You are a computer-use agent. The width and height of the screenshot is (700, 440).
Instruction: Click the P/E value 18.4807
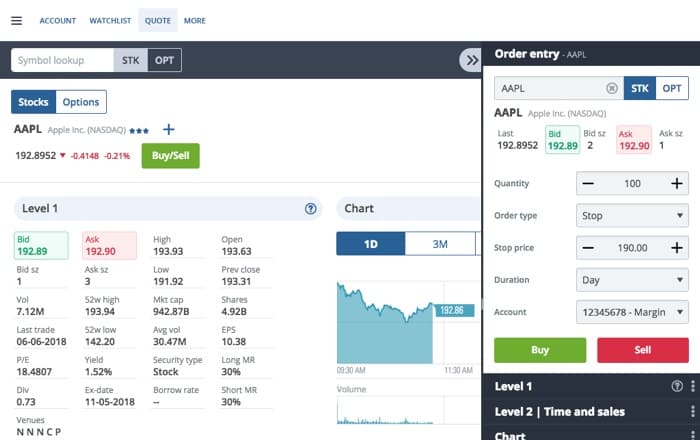pyautogui.click(x=34, y=372)
